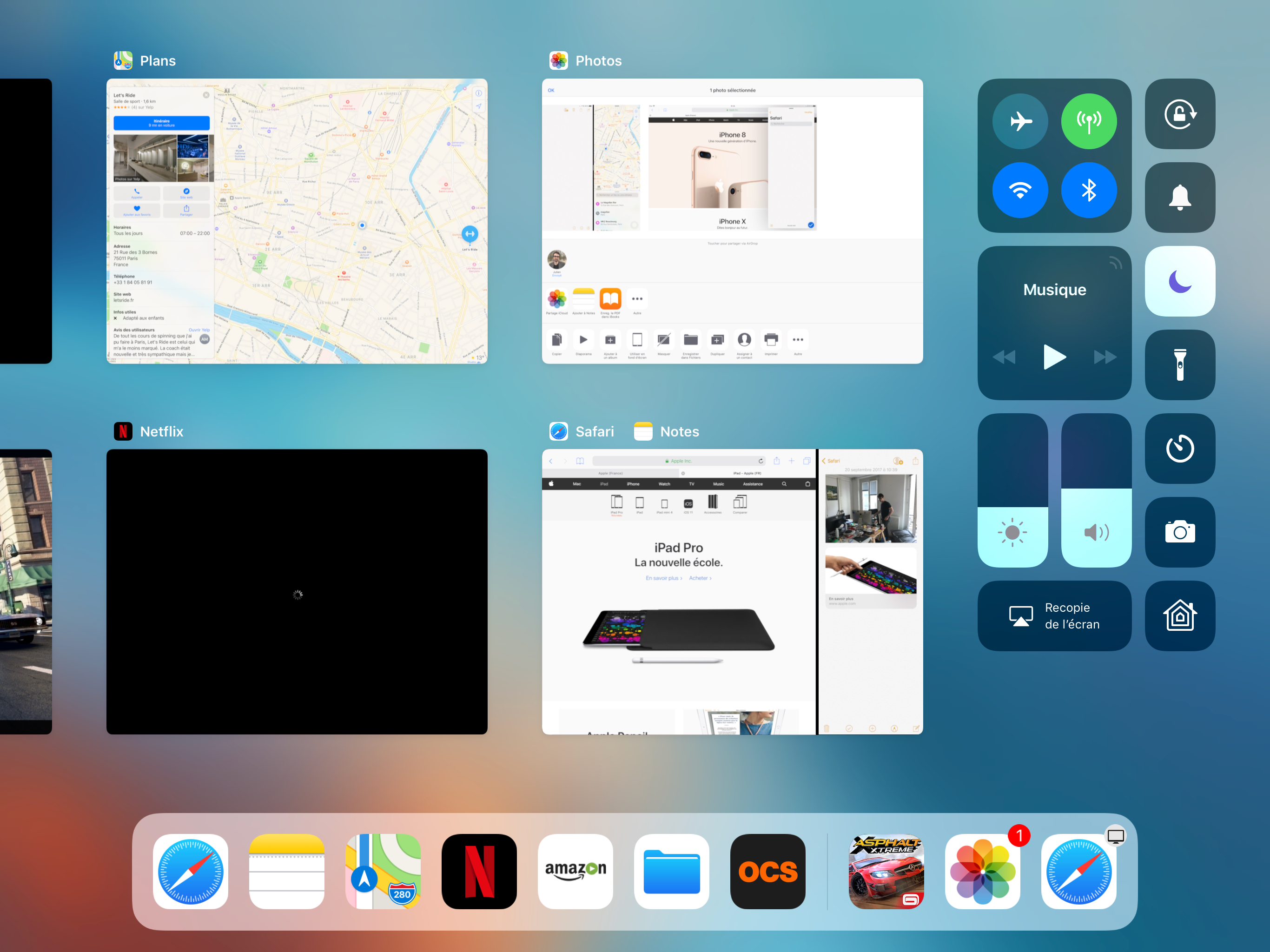
Task: Turn on the flashlight
Action: click(x=1179, y=364)
